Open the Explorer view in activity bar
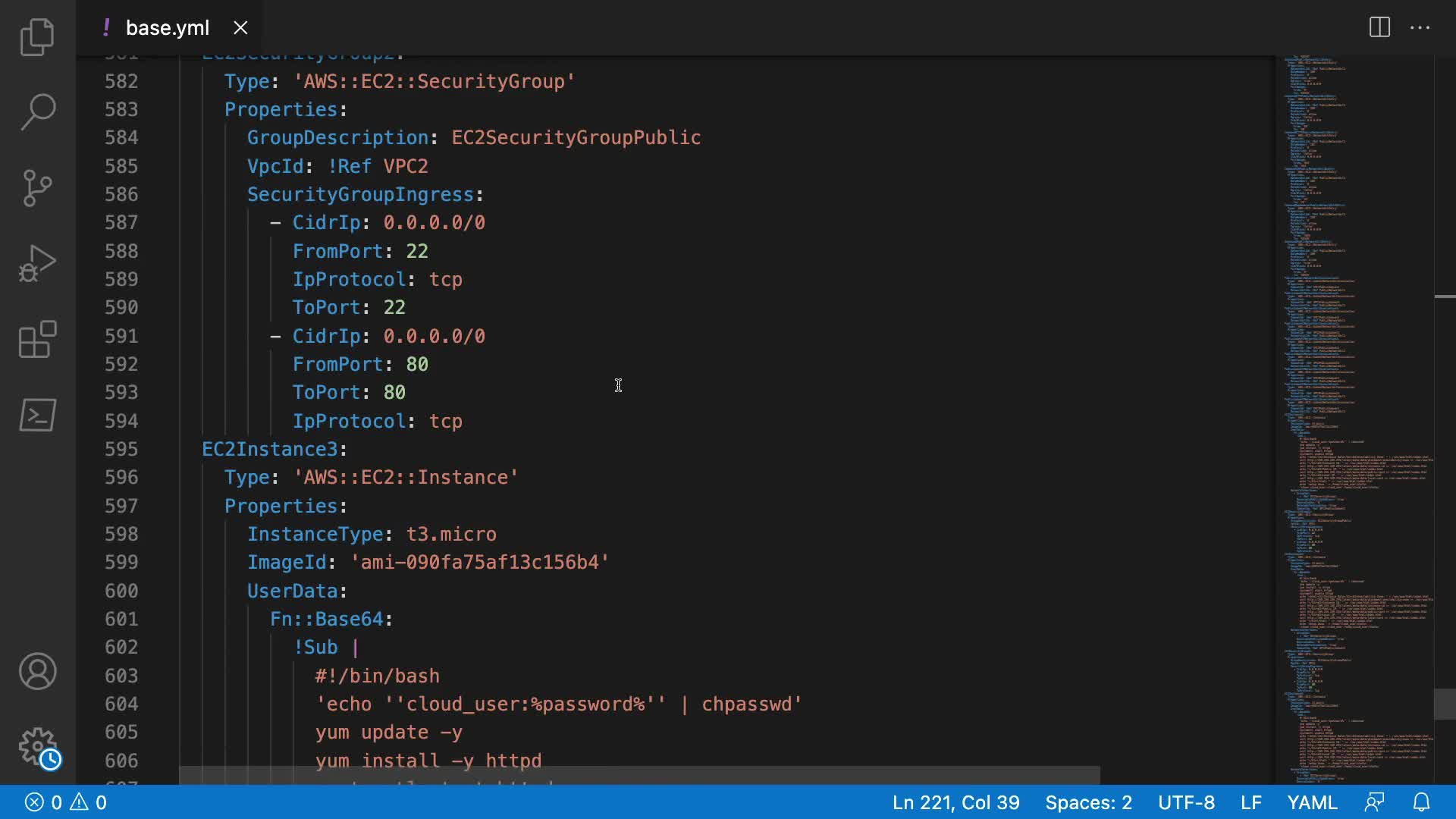 pos(37,36)
